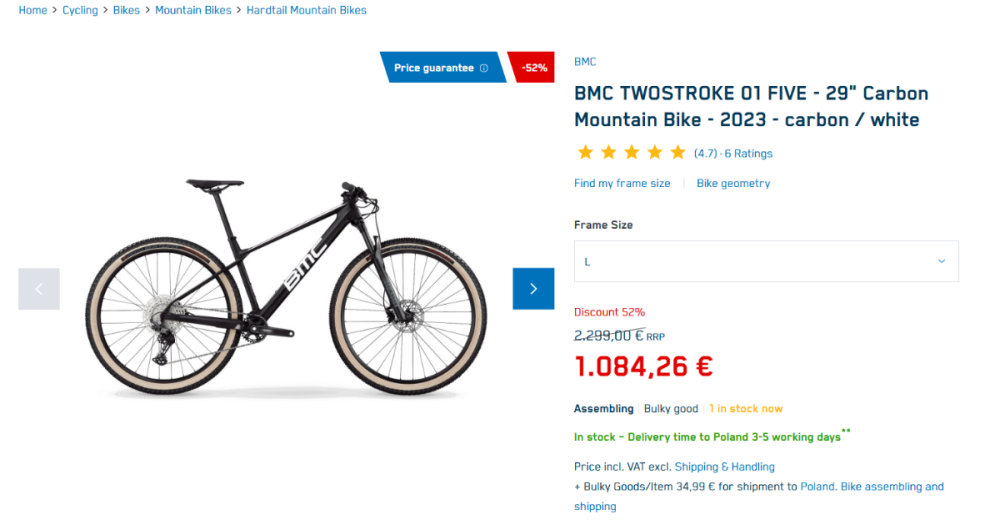Click the BMC brand link

coord(585,62)
